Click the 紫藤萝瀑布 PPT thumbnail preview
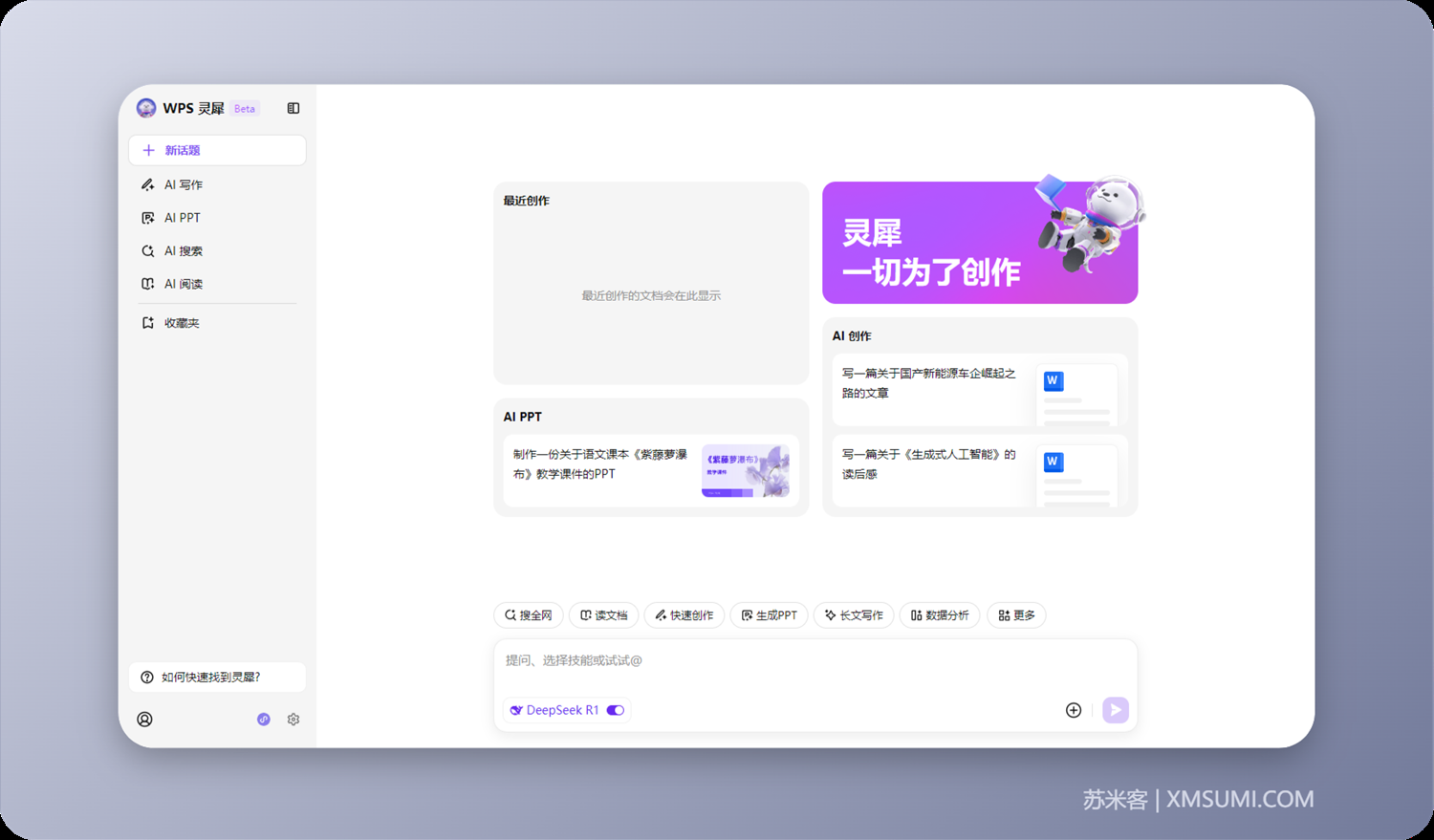Image resolution: width=1434 pixels, height=840 pixels. pos(747,470)
